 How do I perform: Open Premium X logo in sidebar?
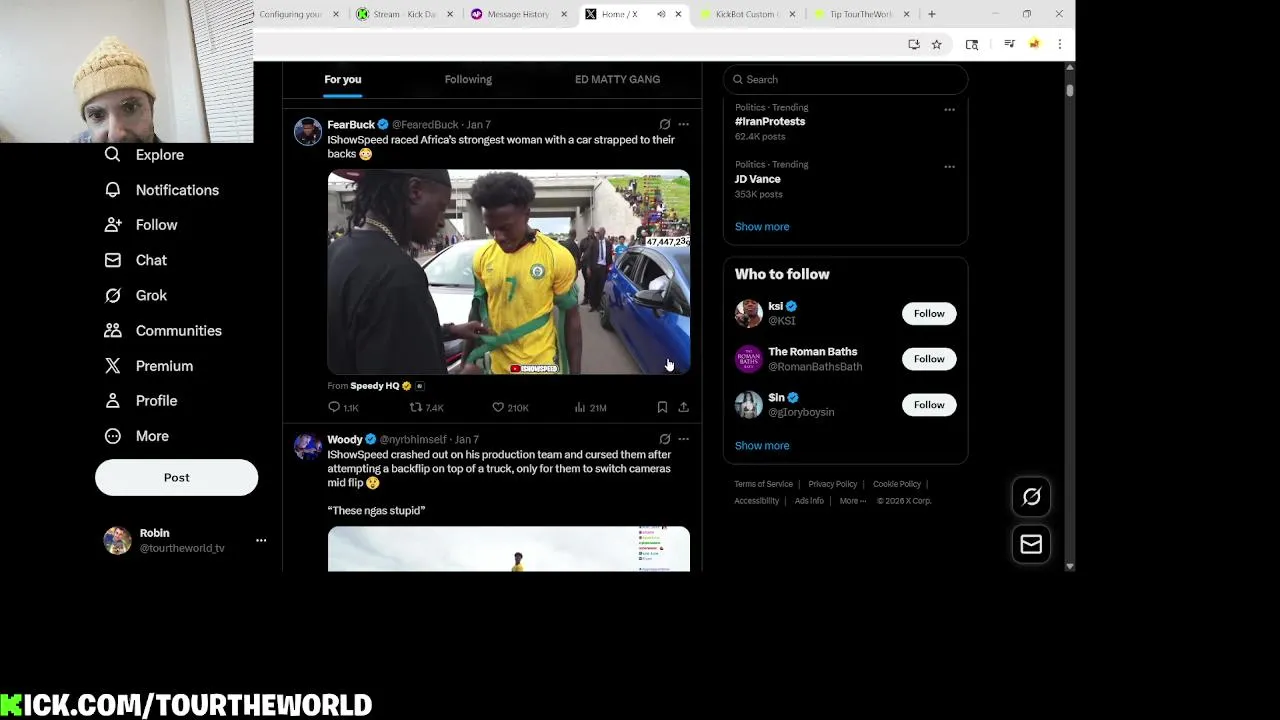click(113, 366)
